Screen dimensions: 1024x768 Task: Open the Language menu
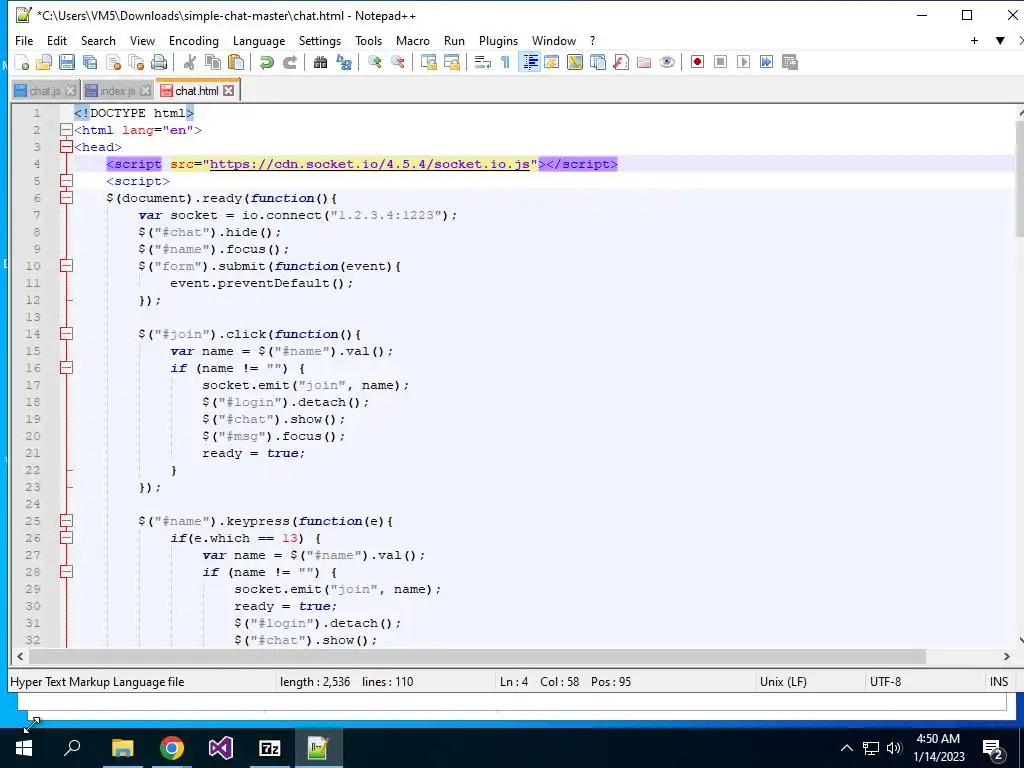(x=259, y=40)
